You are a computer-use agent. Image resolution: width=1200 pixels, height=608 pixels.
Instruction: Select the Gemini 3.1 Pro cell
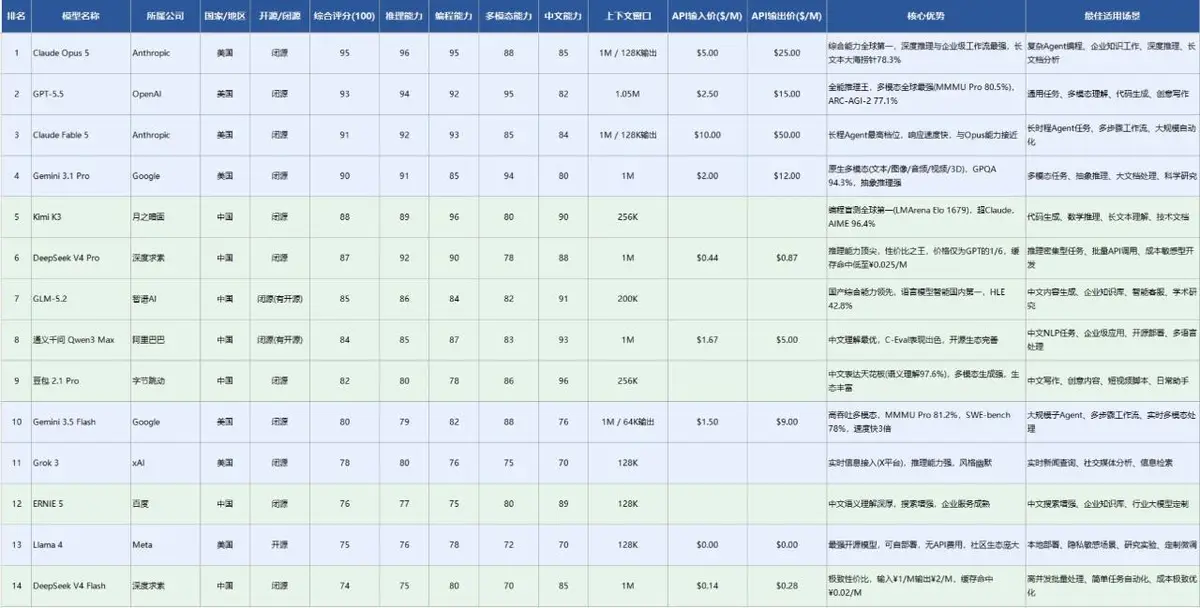(x=80, y=176)
